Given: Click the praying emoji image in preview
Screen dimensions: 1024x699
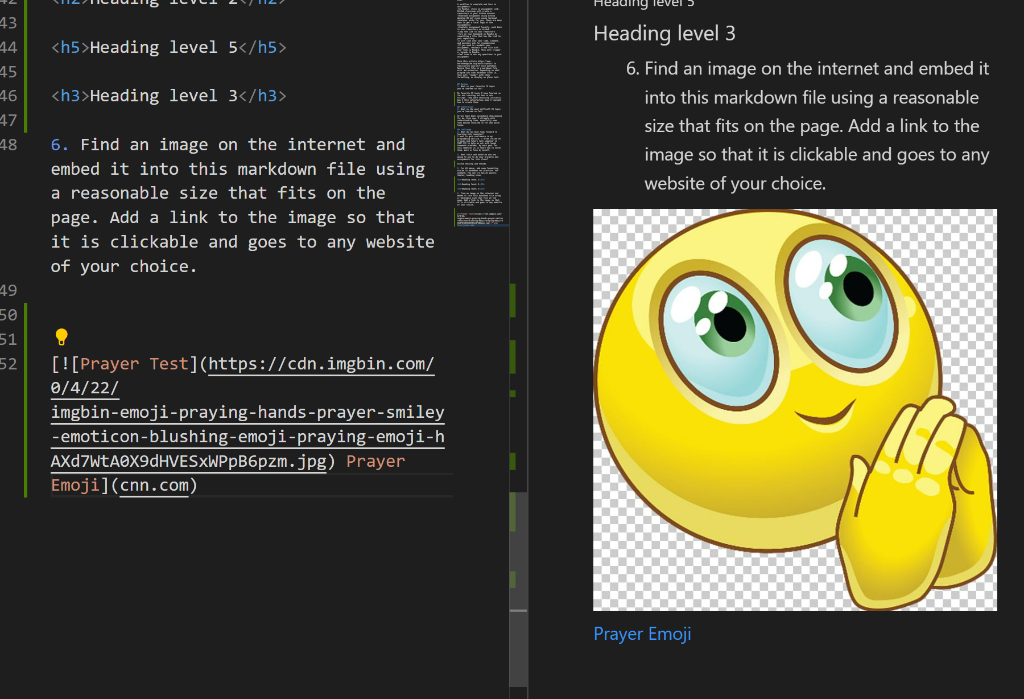Looking at the screenshot, I should (x=795, y=410).
